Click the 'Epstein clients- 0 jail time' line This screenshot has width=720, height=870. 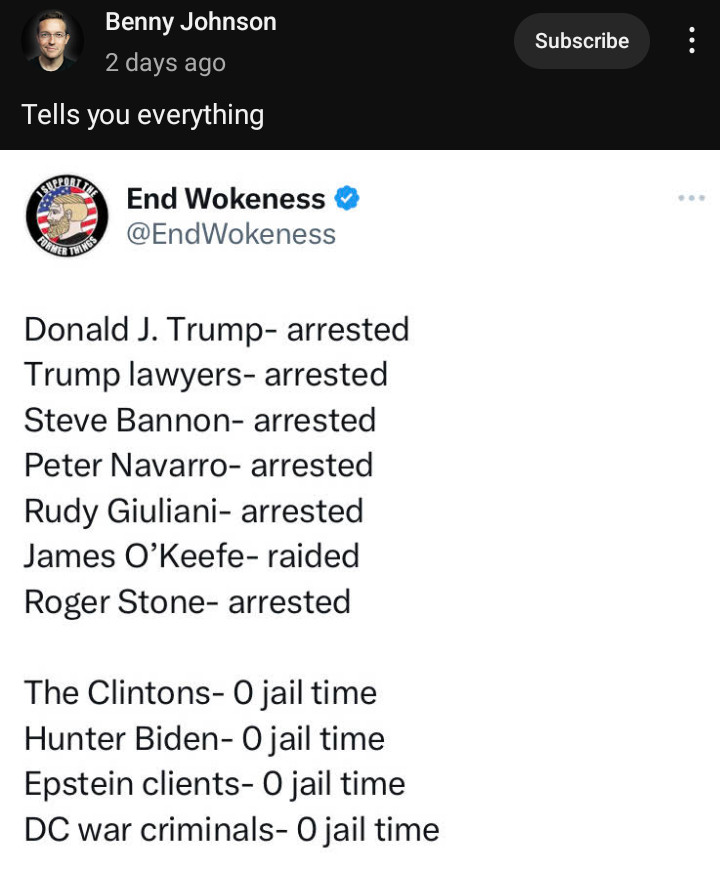pos(214,784)
